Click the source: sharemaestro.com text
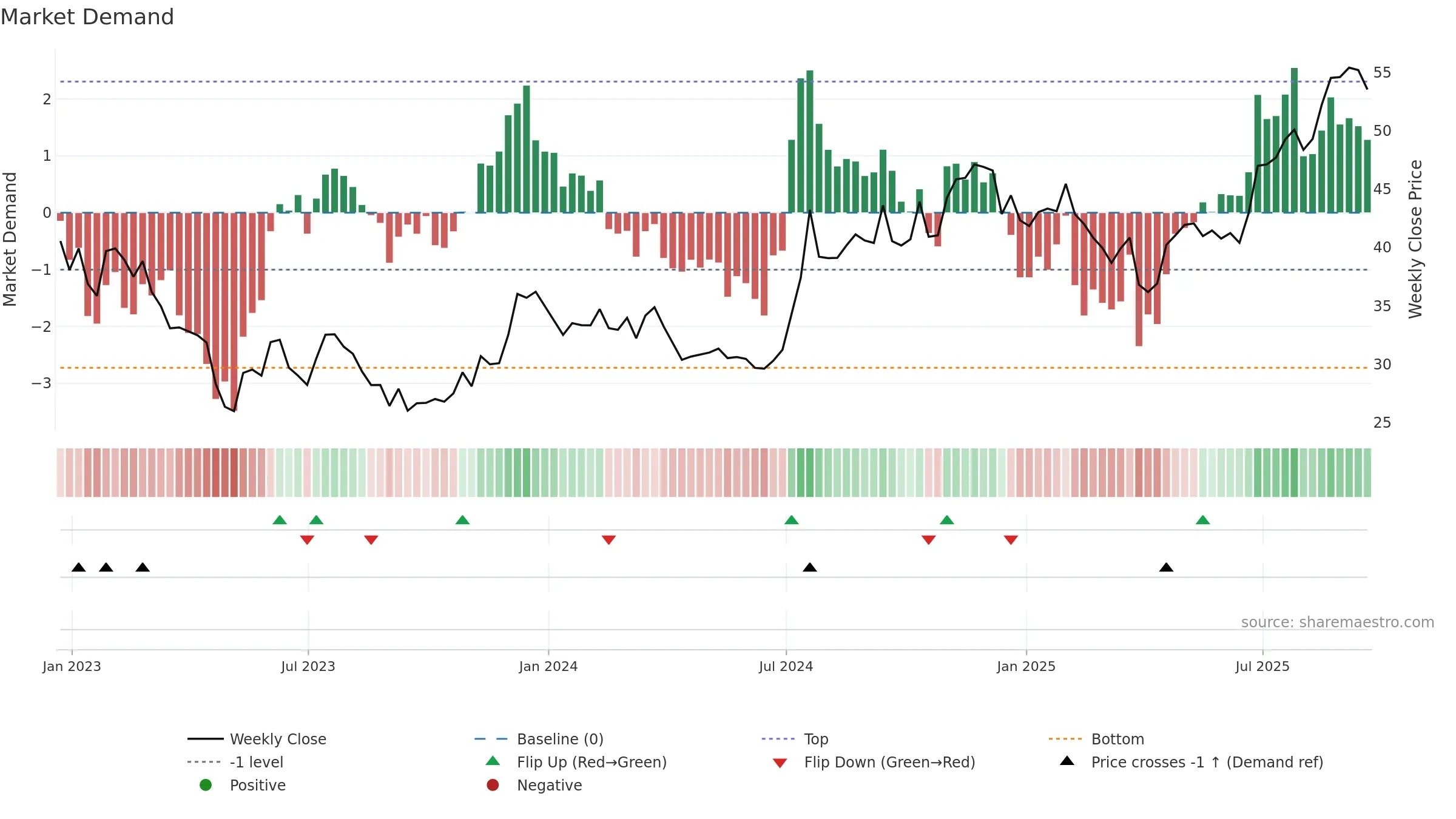The image size is (1456, 819). 1338,622
